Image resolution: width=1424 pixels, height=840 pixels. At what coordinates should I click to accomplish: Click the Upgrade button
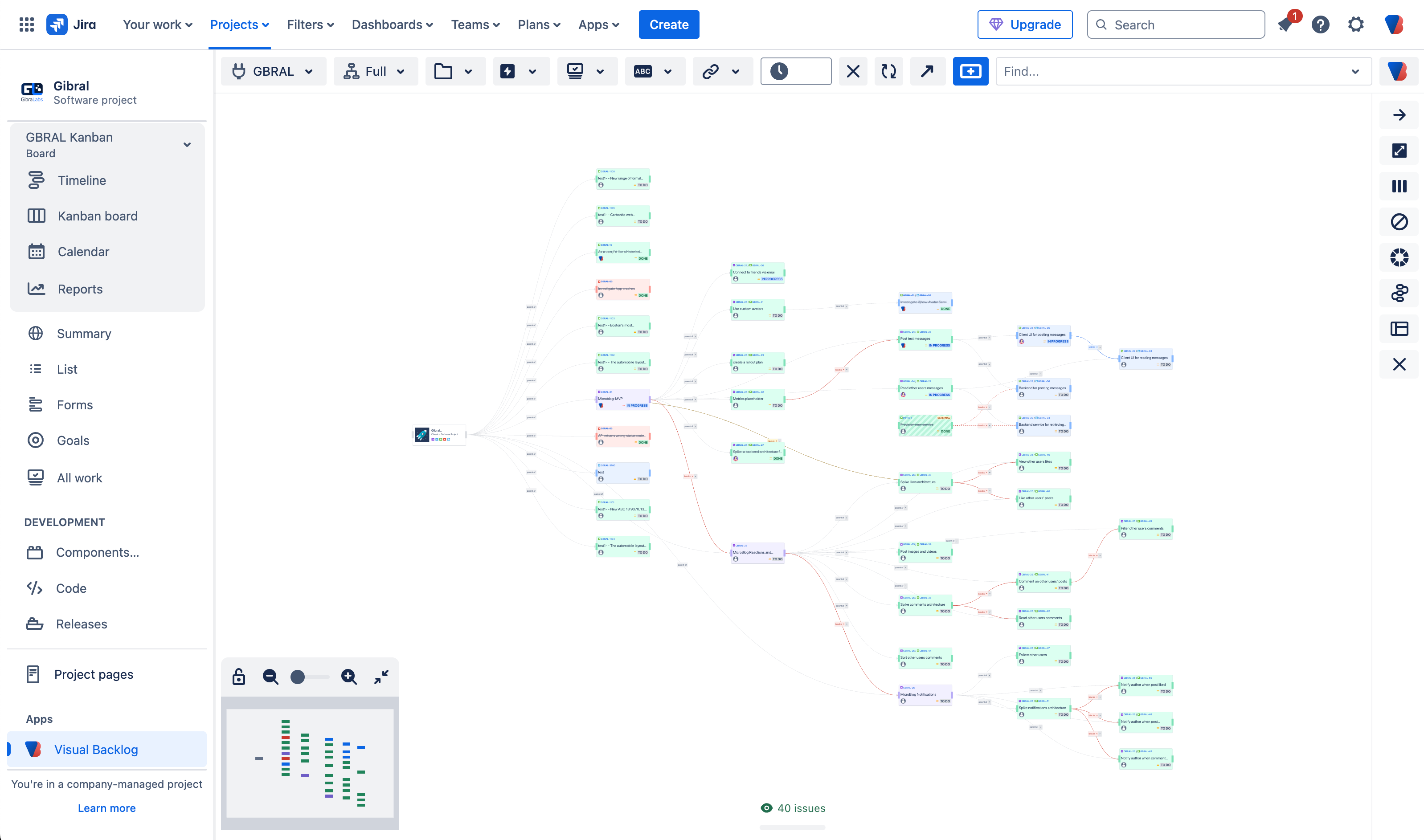[x=1025, y=24]
